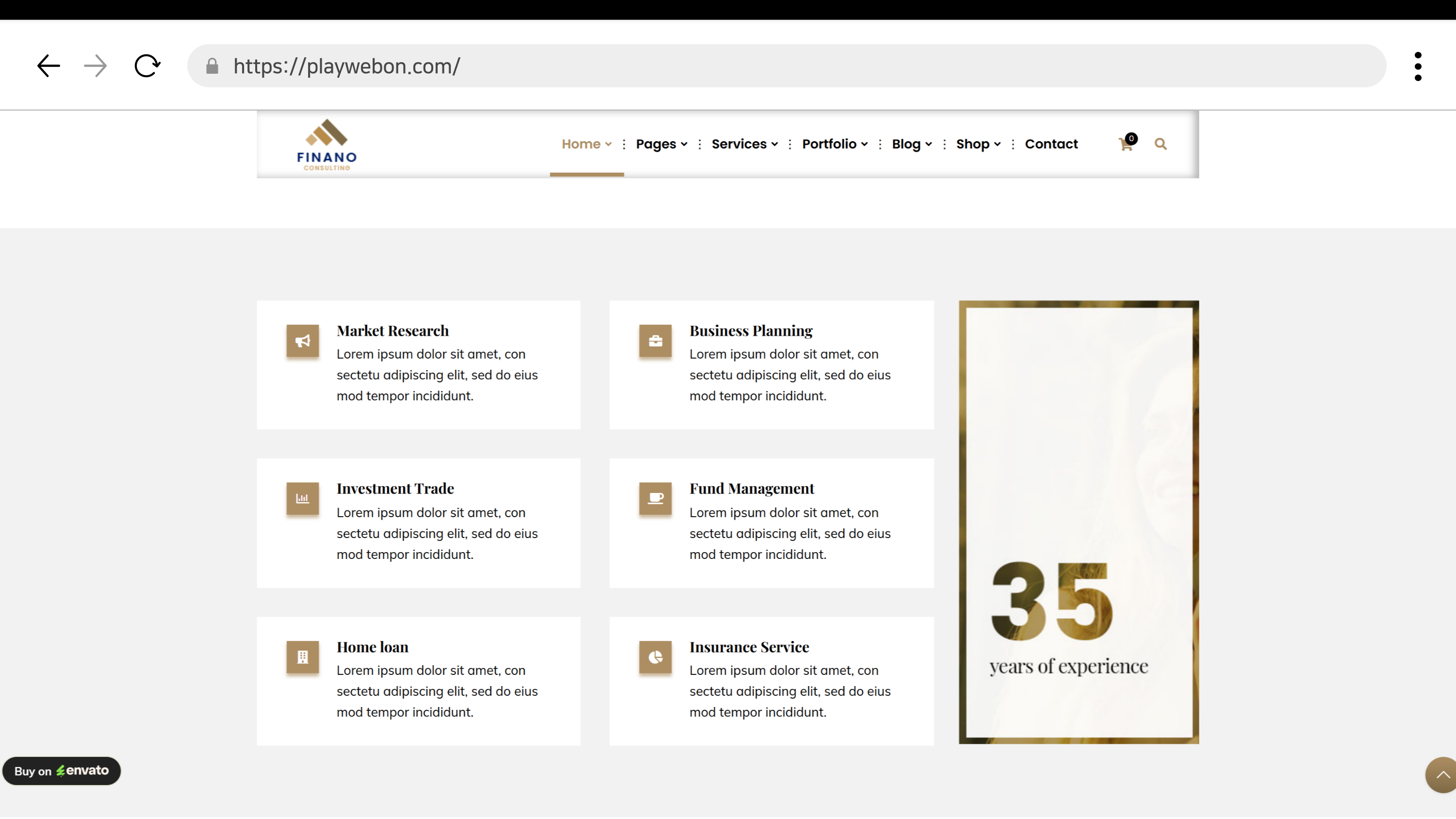Go to the Contact page
The width and height of the screenshot is (1456, 819).
(1051, 144)
